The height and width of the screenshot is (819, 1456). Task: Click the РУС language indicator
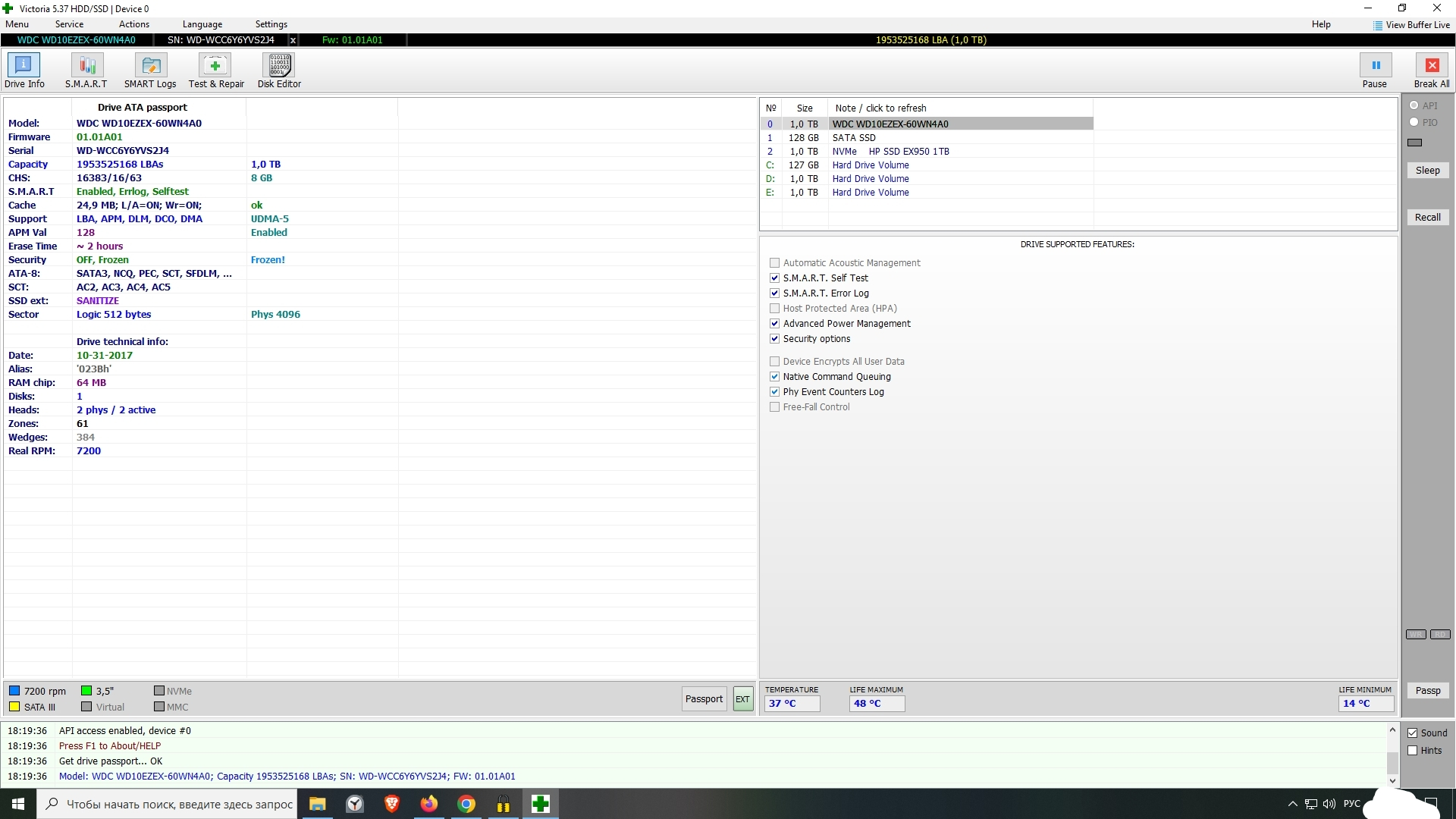pos(1351,804)
